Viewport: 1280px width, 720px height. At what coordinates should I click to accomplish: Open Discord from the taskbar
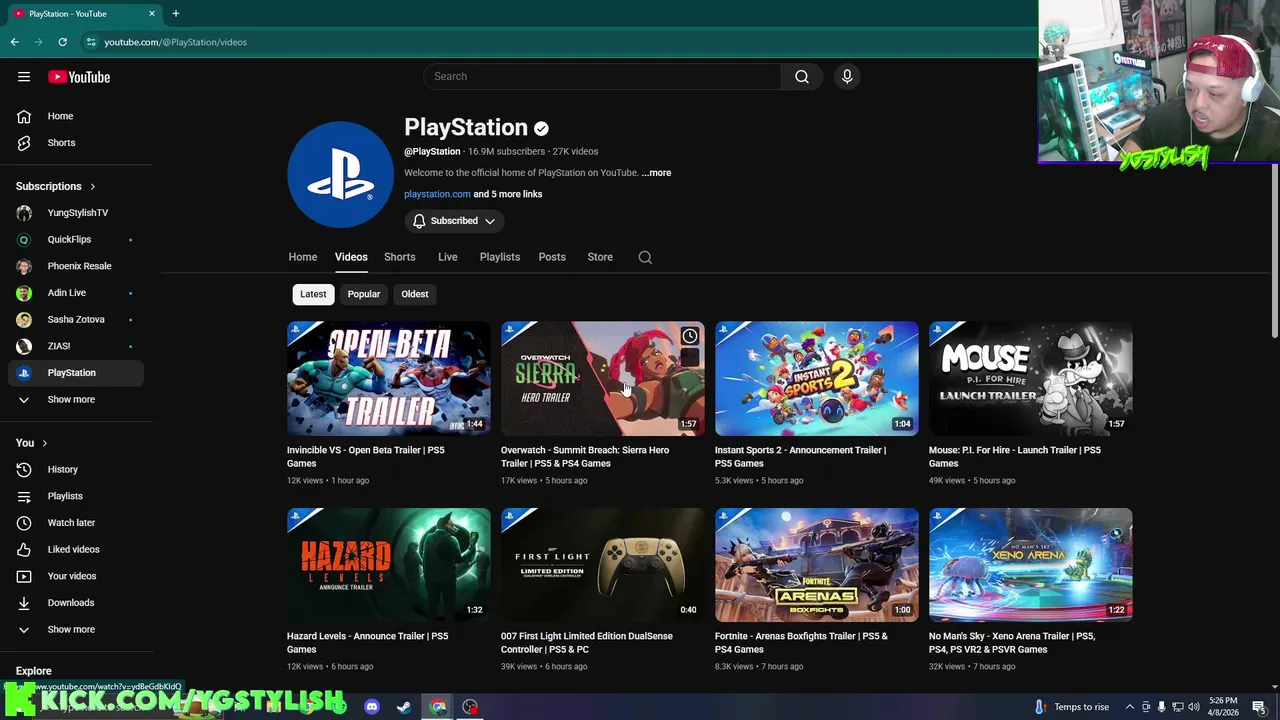point(372,707)
